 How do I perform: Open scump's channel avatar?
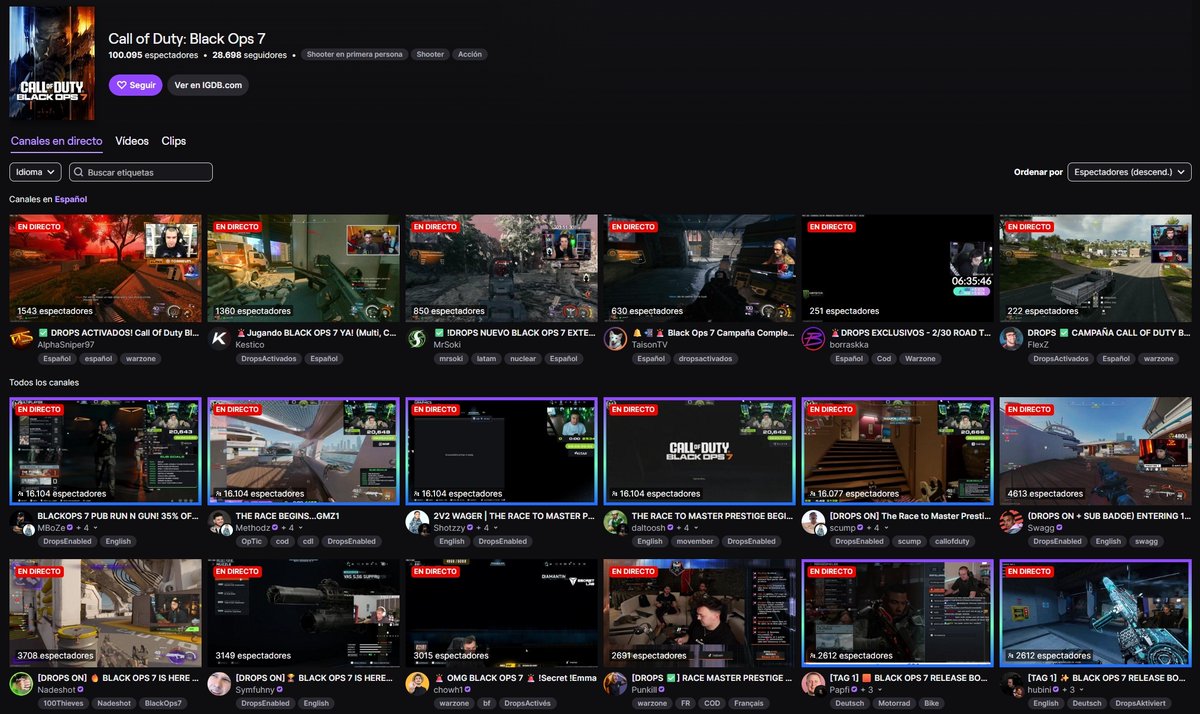click(x=813, y=521)
